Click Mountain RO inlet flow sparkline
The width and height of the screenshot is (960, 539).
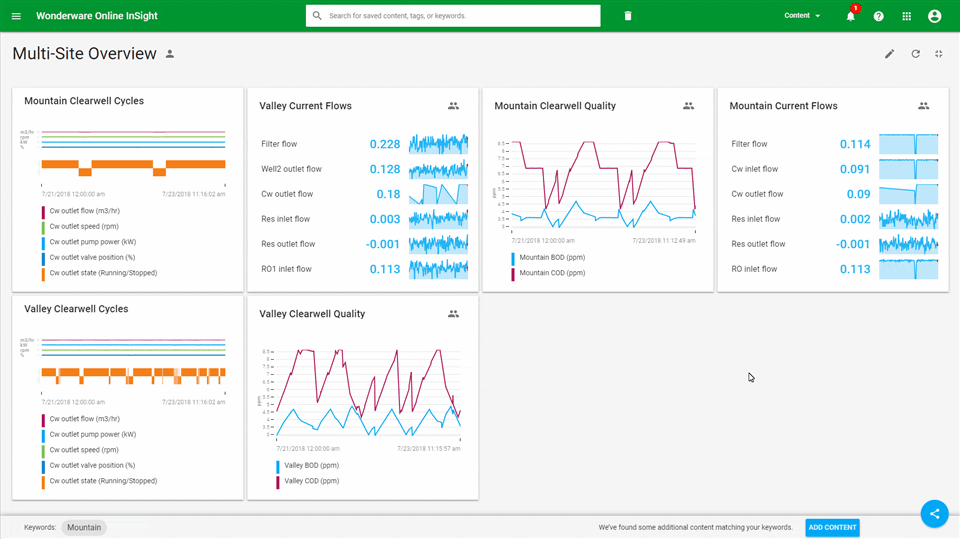click(909, 269)
